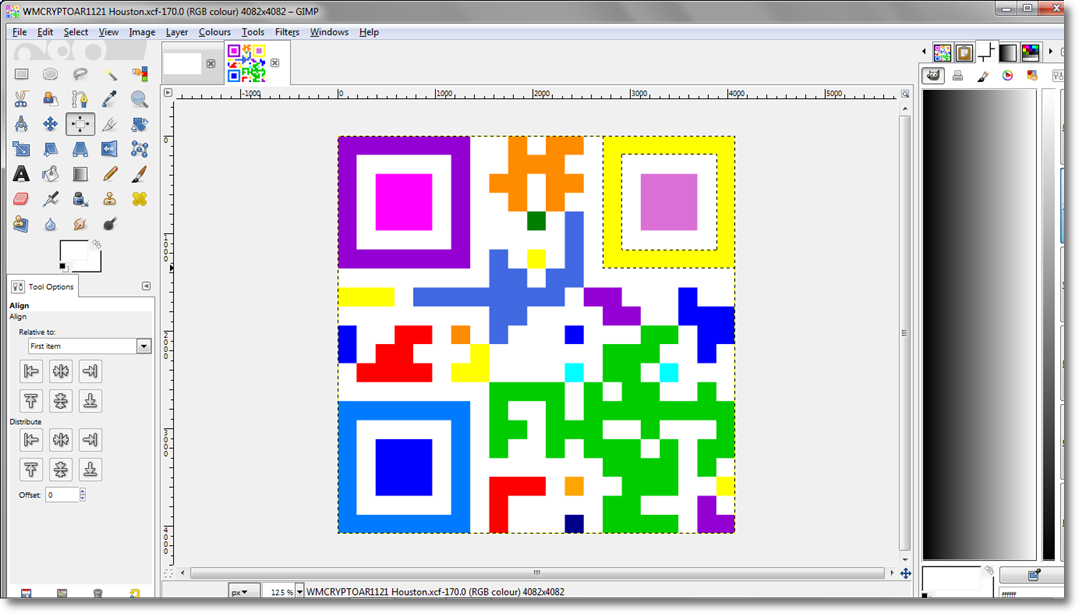Align right edge of target

[x=90, y=371]
